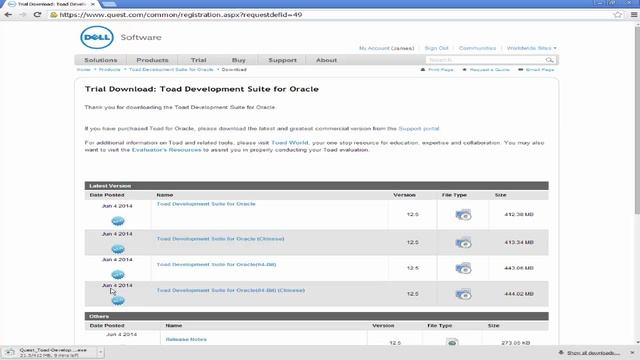Click 412.38 MB size value

519,214
